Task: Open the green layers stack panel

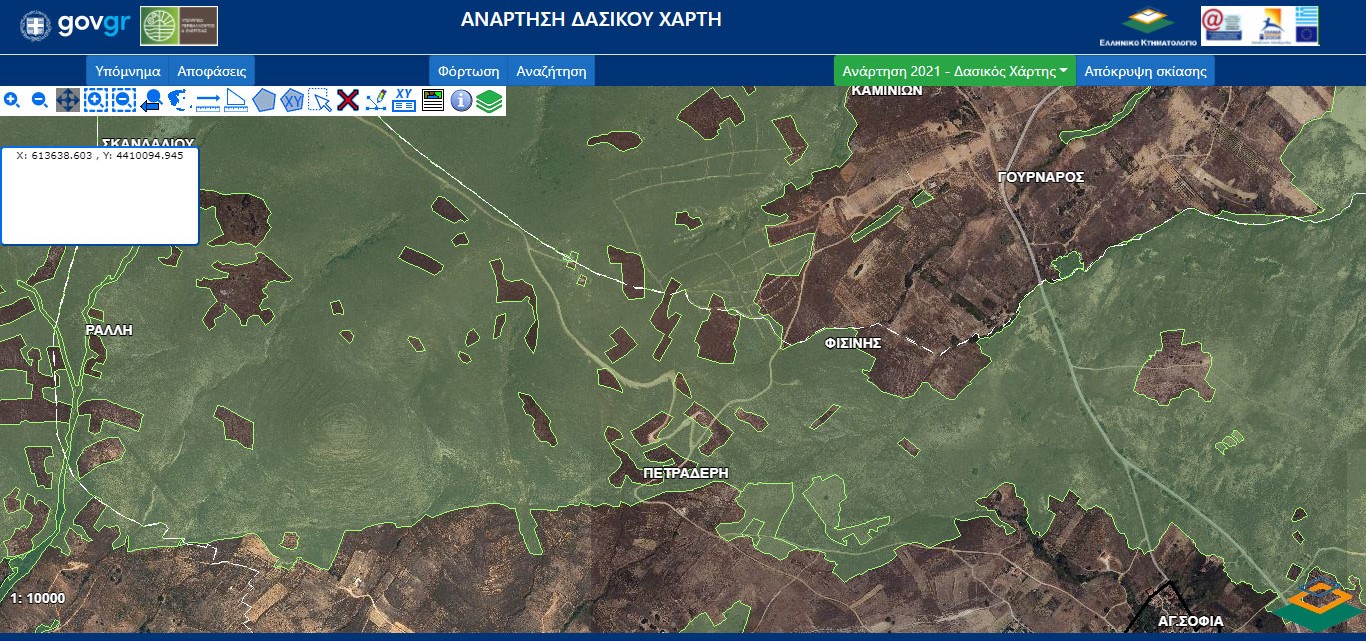Action: pyautogui.click(x=489, y=100)
